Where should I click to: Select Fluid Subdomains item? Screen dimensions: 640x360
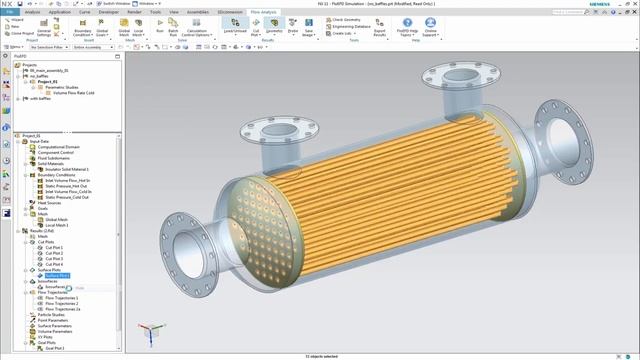pos(53,158)
